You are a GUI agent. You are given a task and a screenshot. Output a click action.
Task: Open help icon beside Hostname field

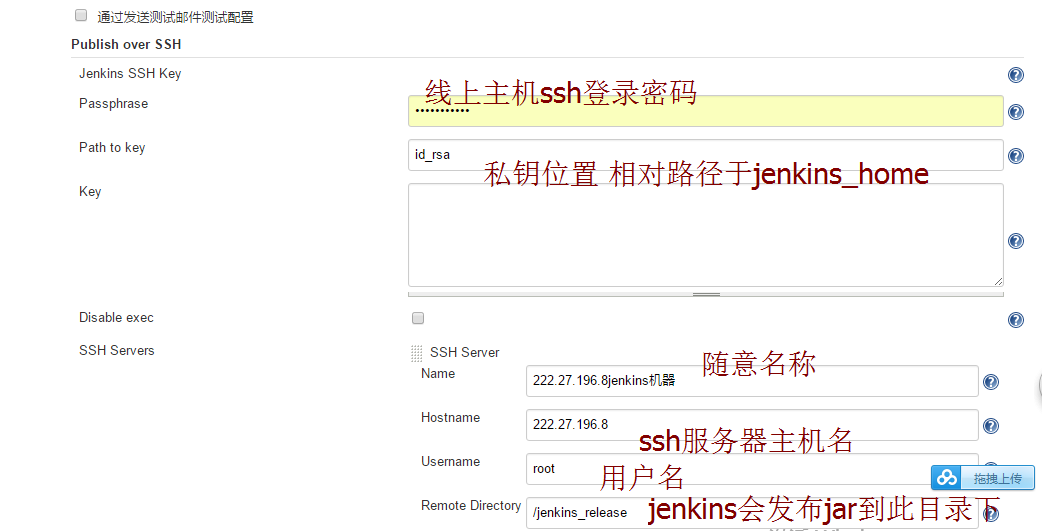pos(990,425)
